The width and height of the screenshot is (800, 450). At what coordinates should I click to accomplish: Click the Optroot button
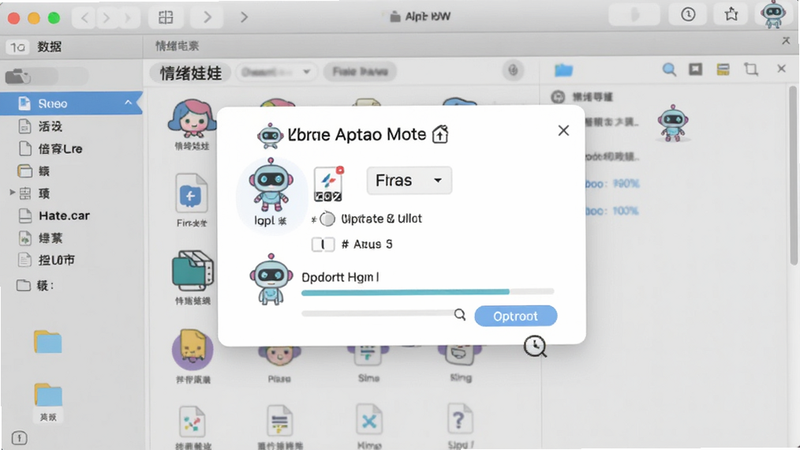[x=515, y=316]
